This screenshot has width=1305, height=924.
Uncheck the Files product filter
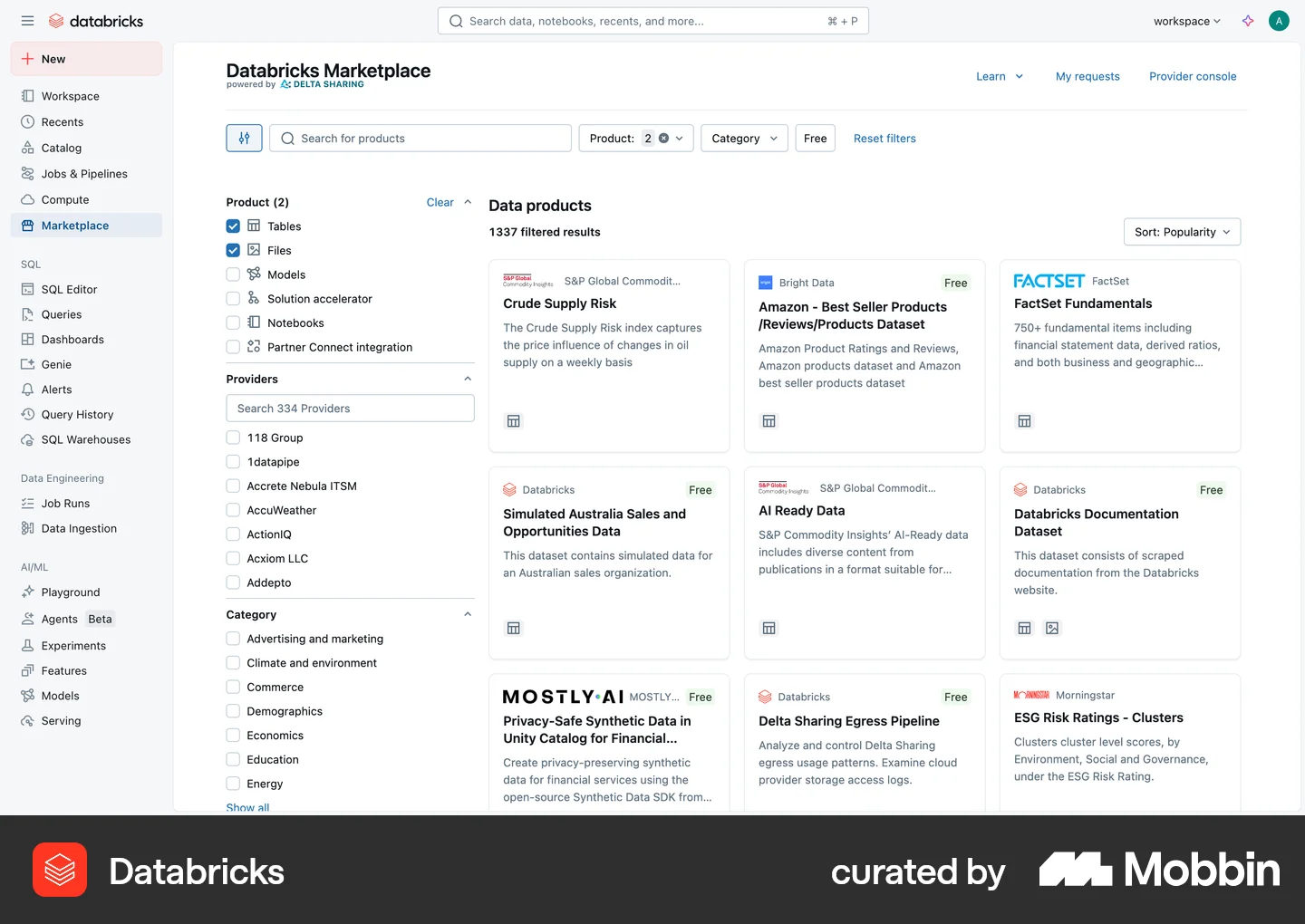[233, 251]
